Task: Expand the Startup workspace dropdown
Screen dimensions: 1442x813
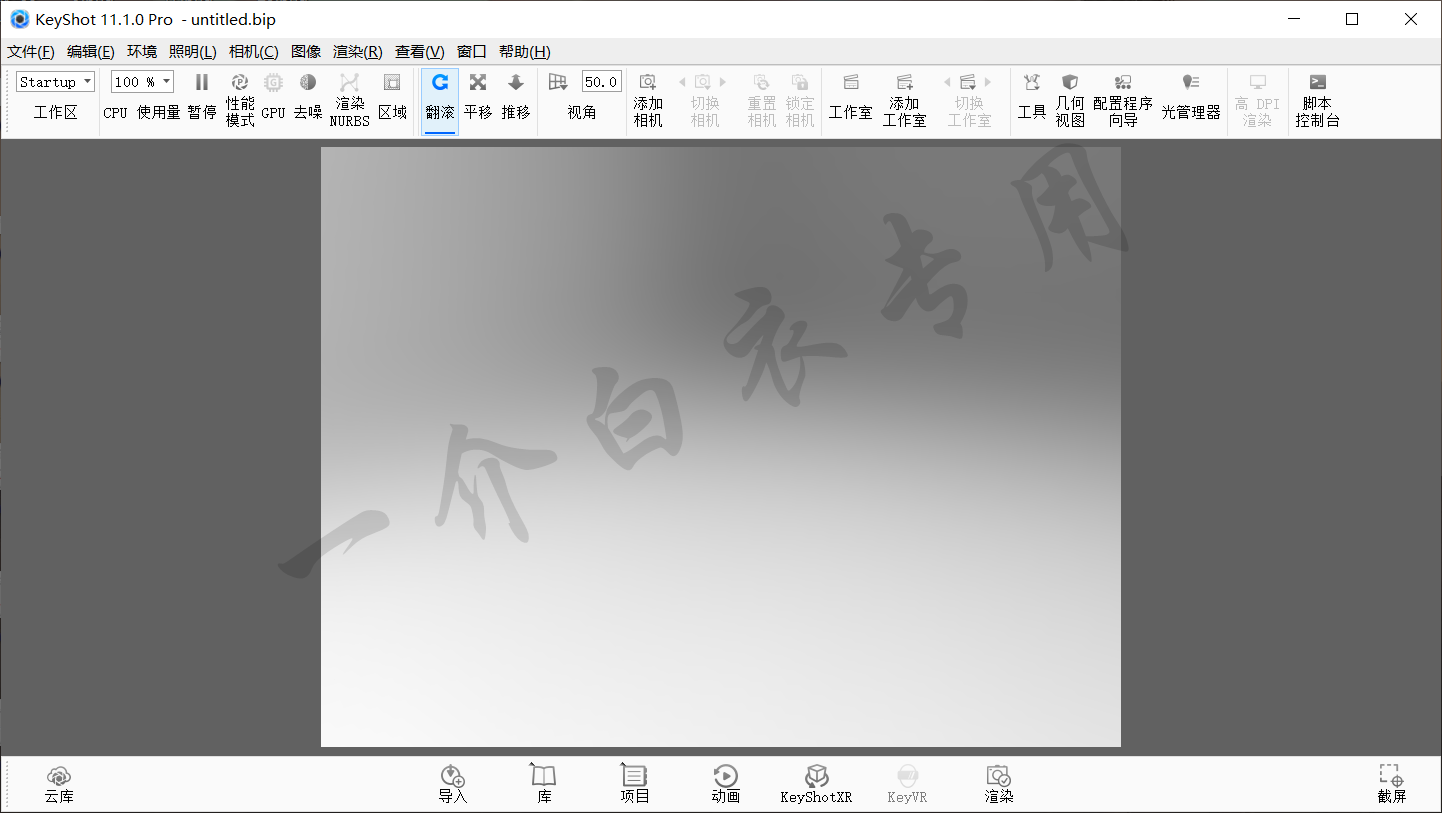Action: coord(56,82)
